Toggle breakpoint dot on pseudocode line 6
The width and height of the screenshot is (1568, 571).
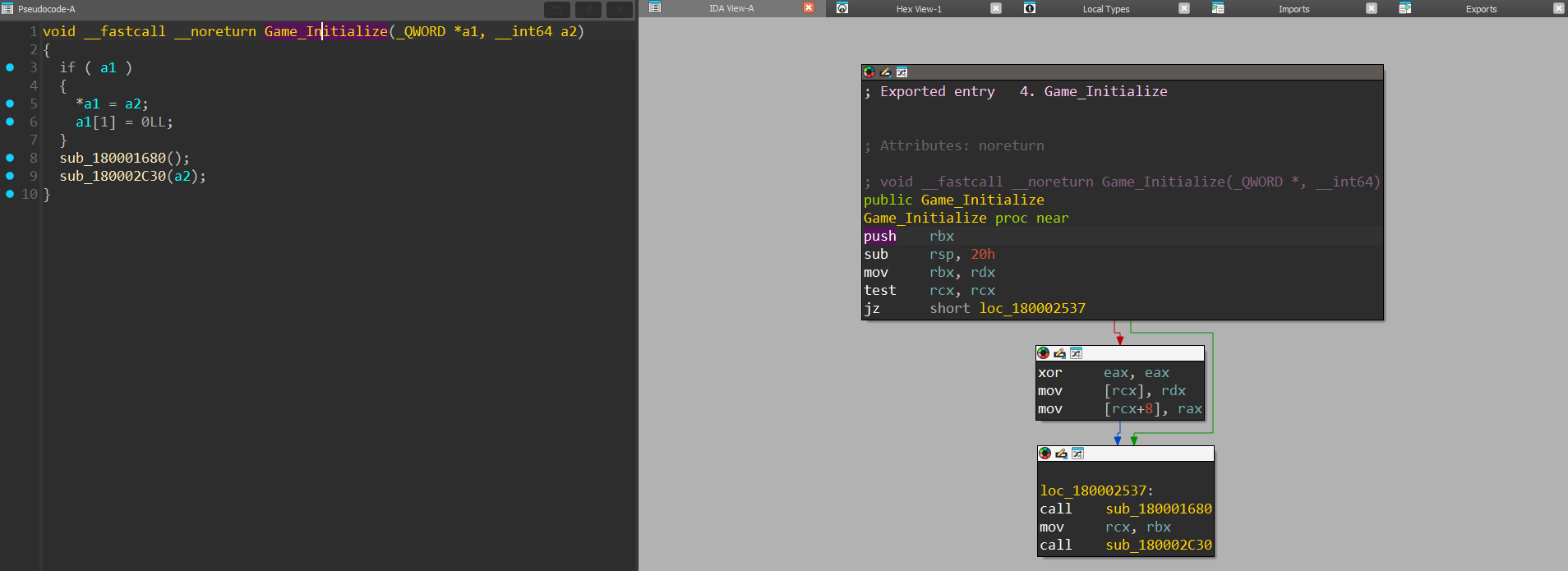pos(10,122)
